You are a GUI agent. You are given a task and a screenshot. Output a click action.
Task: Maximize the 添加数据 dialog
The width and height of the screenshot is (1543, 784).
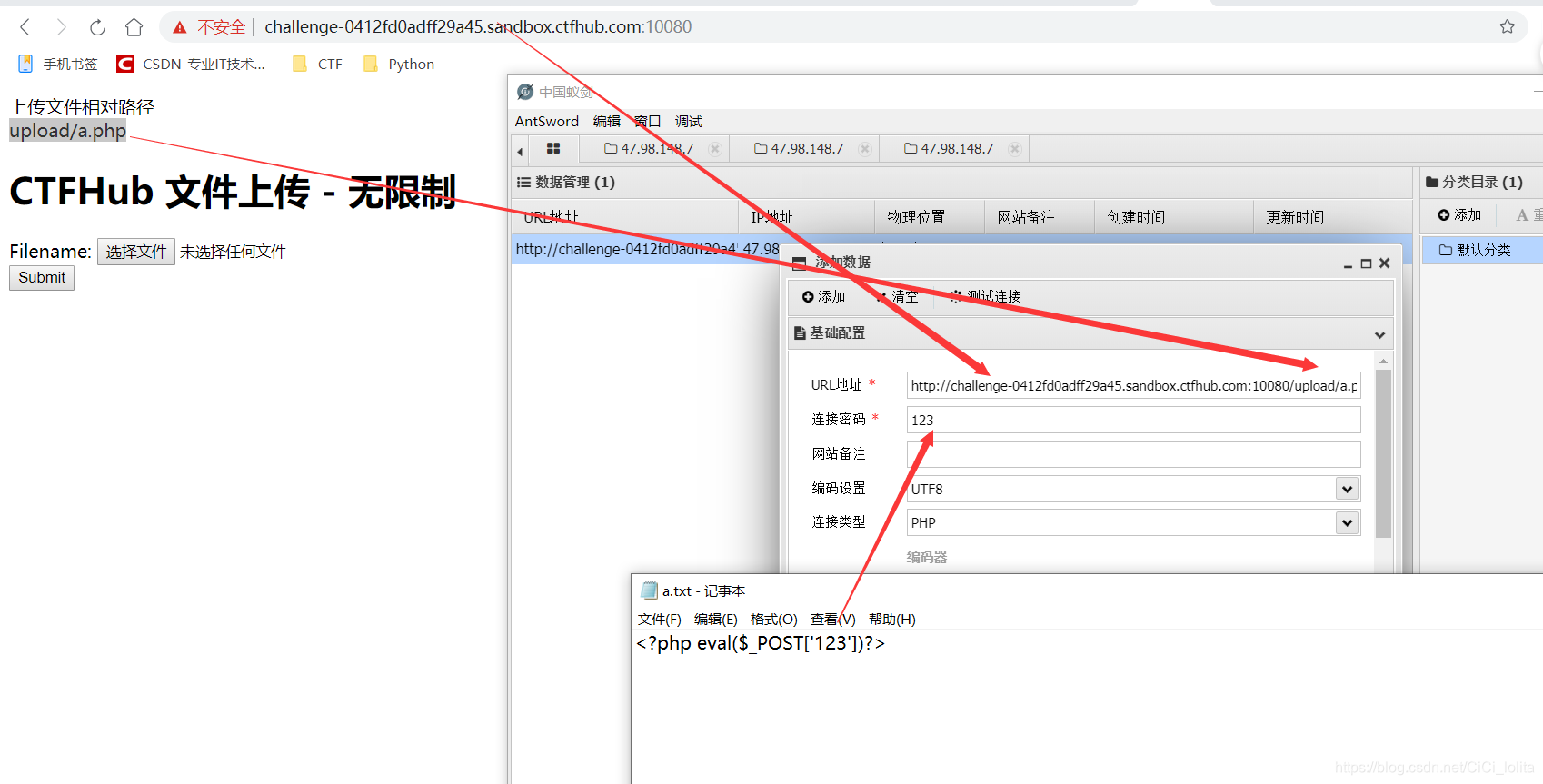pyautogui.click(x=1366, y=263)
